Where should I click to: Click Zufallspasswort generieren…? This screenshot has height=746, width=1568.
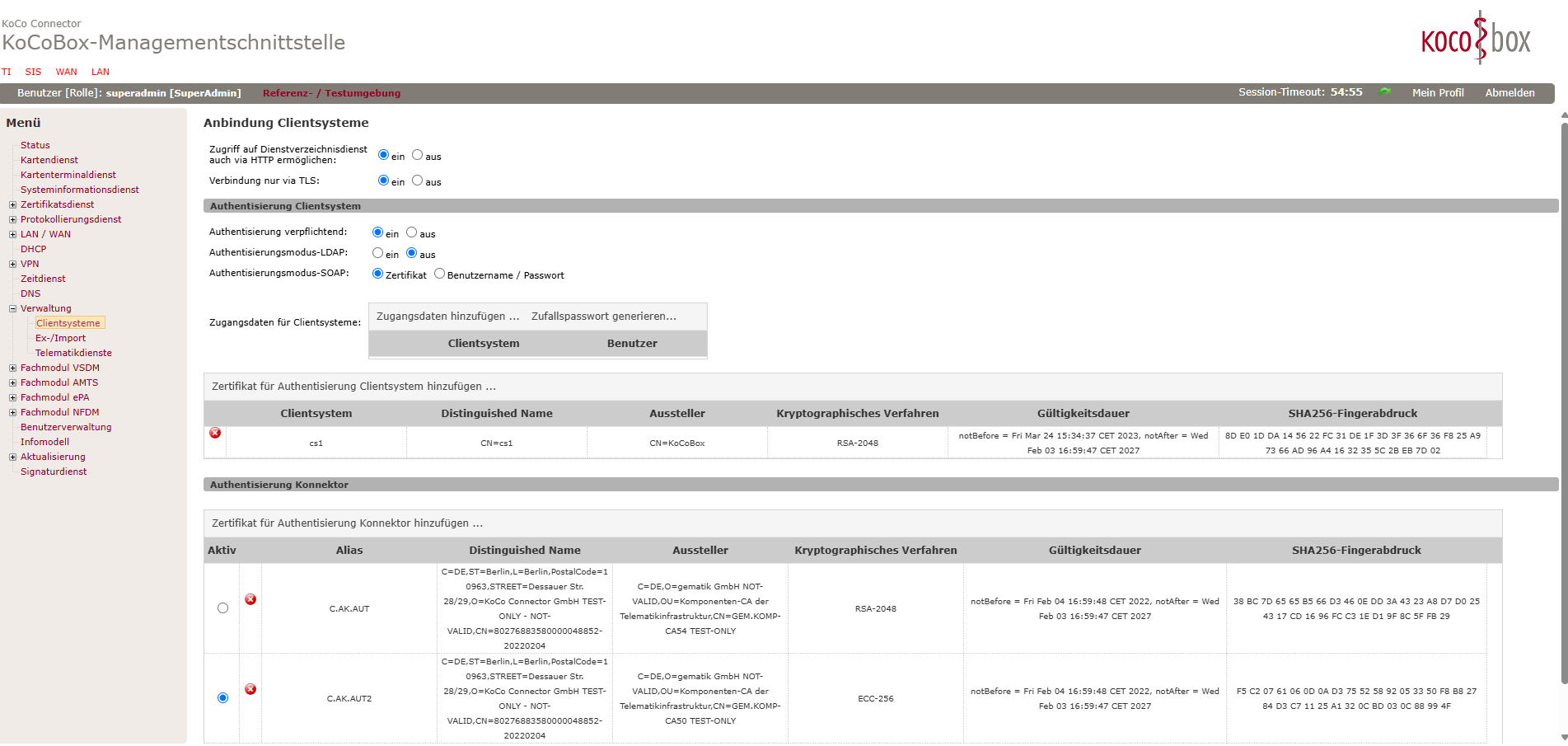point(604,317)
